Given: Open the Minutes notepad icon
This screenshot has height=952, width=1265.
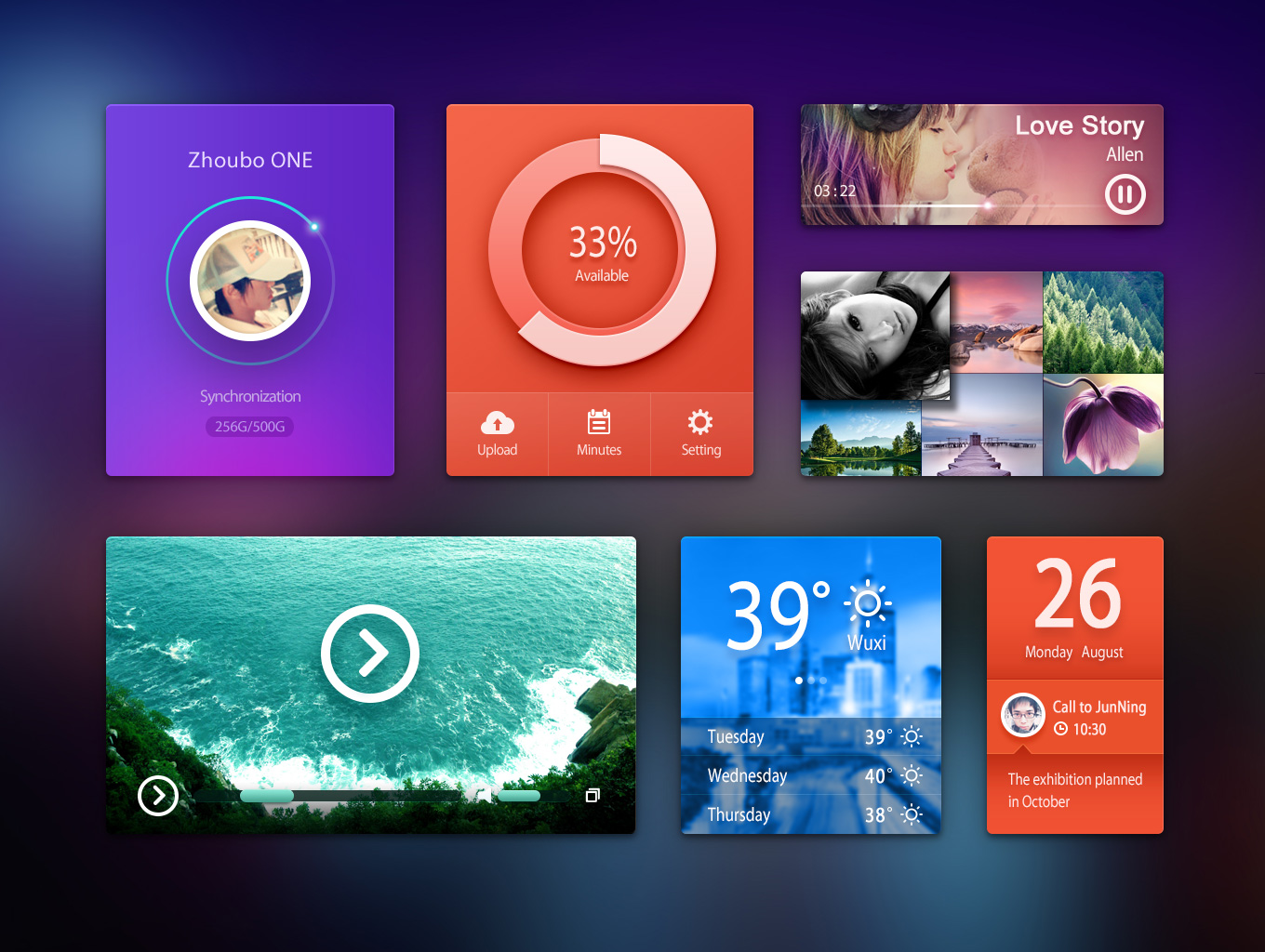Looking at the screenshot, I should (x=599, y=423).
